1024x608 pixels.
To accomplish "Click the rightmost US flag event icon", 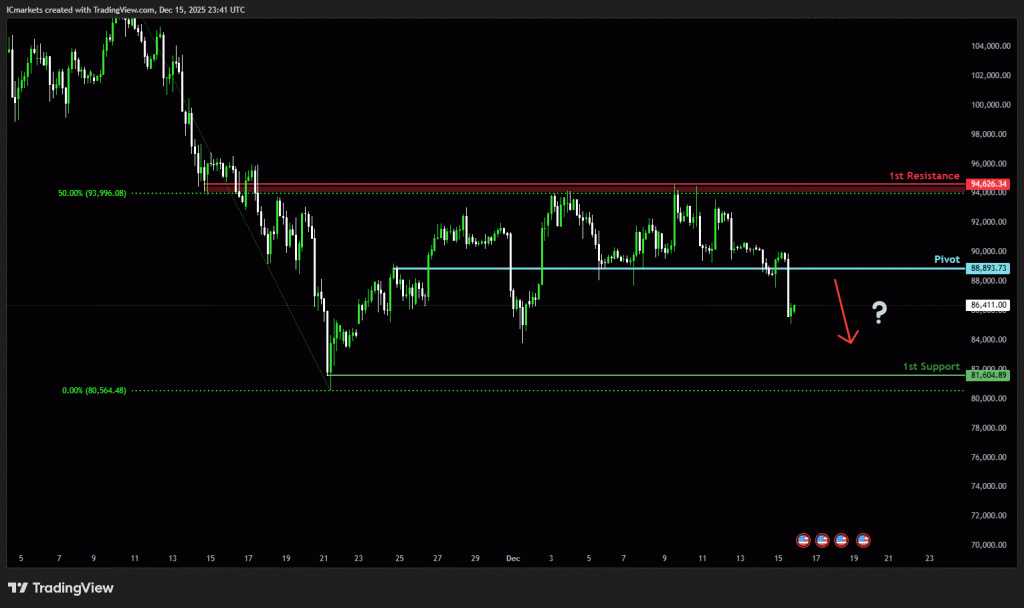I will [x=863, y=540].
